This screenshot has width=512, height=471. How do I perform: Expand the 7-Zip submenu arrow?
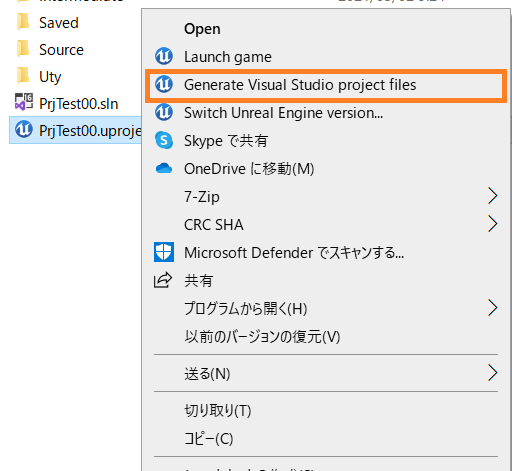tap(493, 196)
